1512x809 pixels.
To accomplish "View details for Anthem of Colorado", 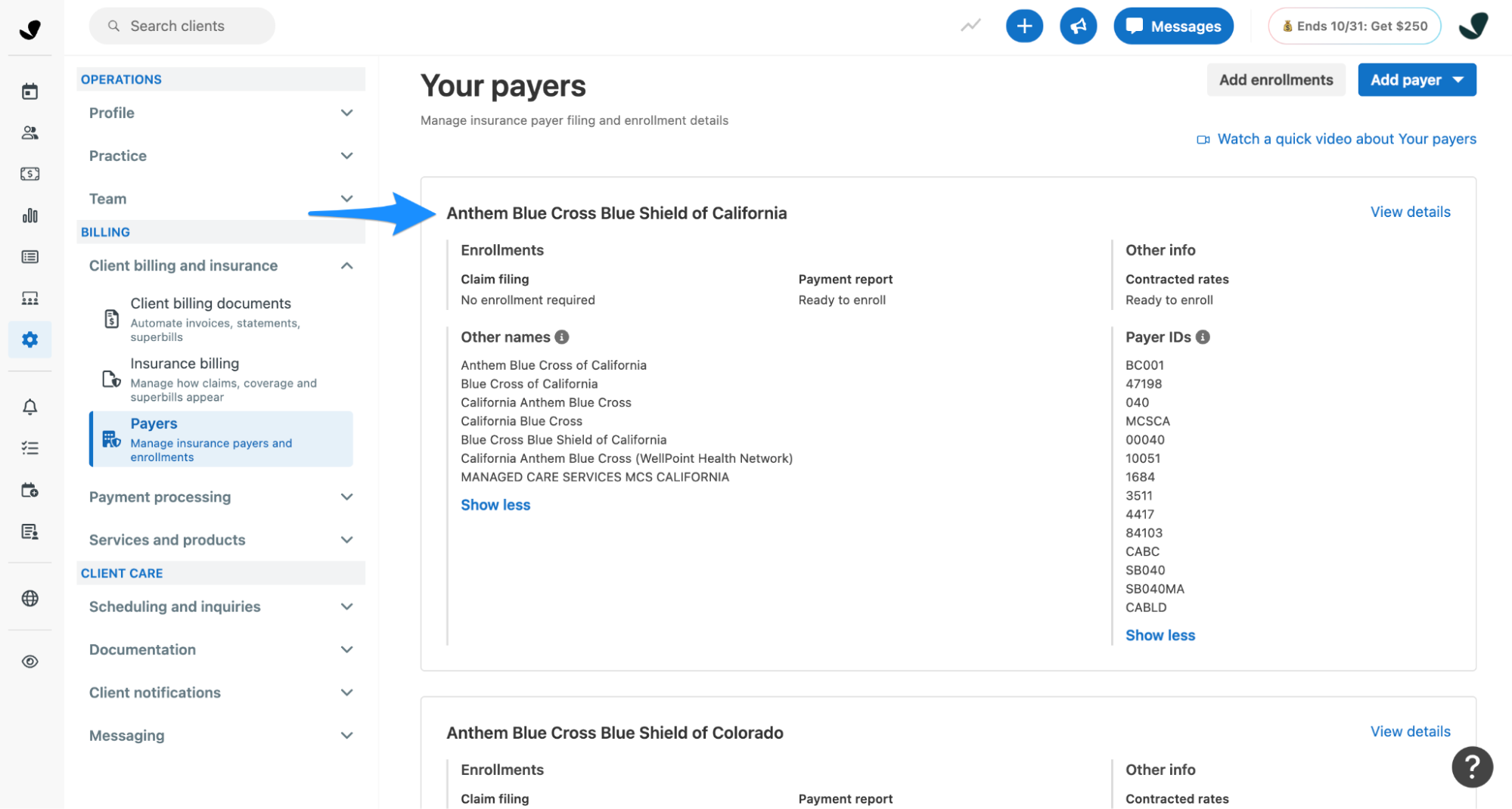I will point(1410,732).
